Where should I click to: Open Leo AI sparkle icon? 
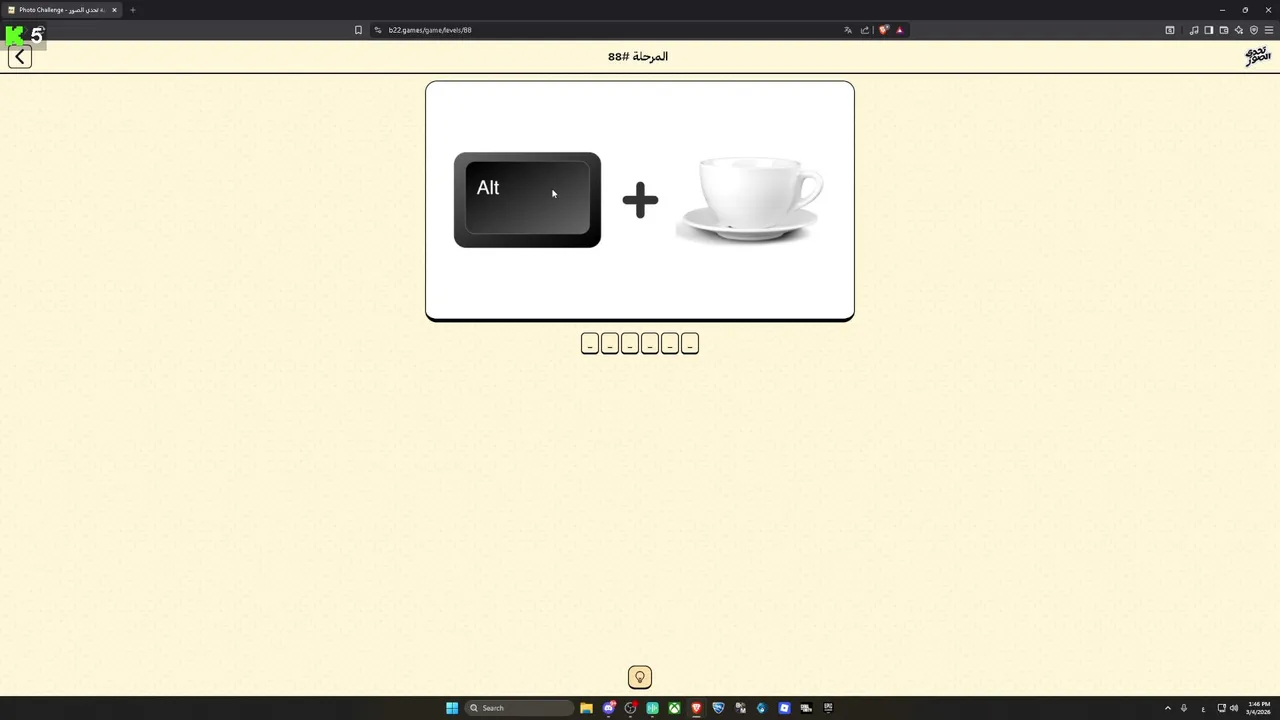pyautogui.click(x=1239, y=30)
